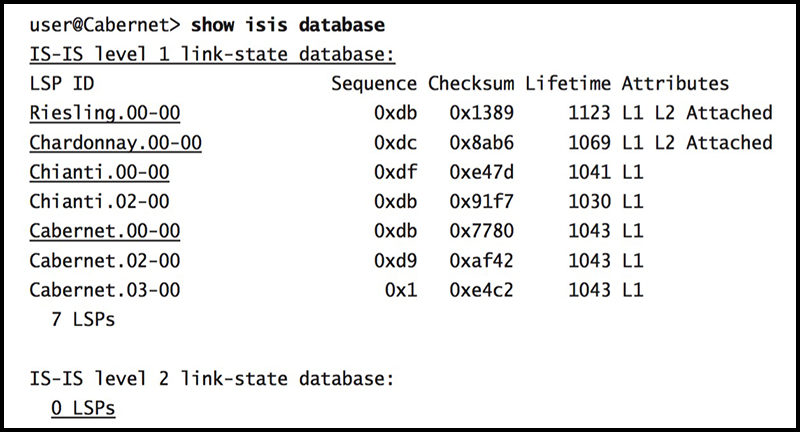The height and width of the screenshot is (432, 800).
Task: Click the LSP ID column header
Action: tap(62, 84)
